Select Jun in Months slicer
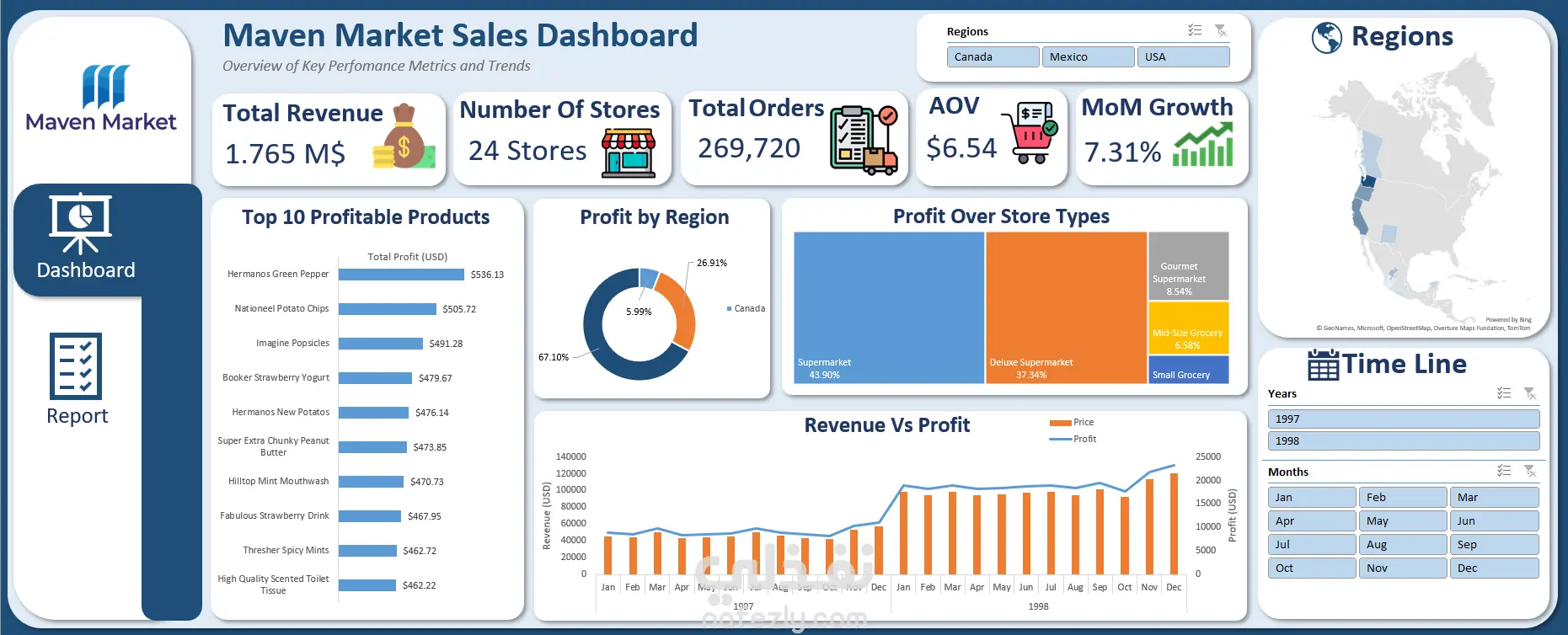1568x635 pixels. [1494, 520]
